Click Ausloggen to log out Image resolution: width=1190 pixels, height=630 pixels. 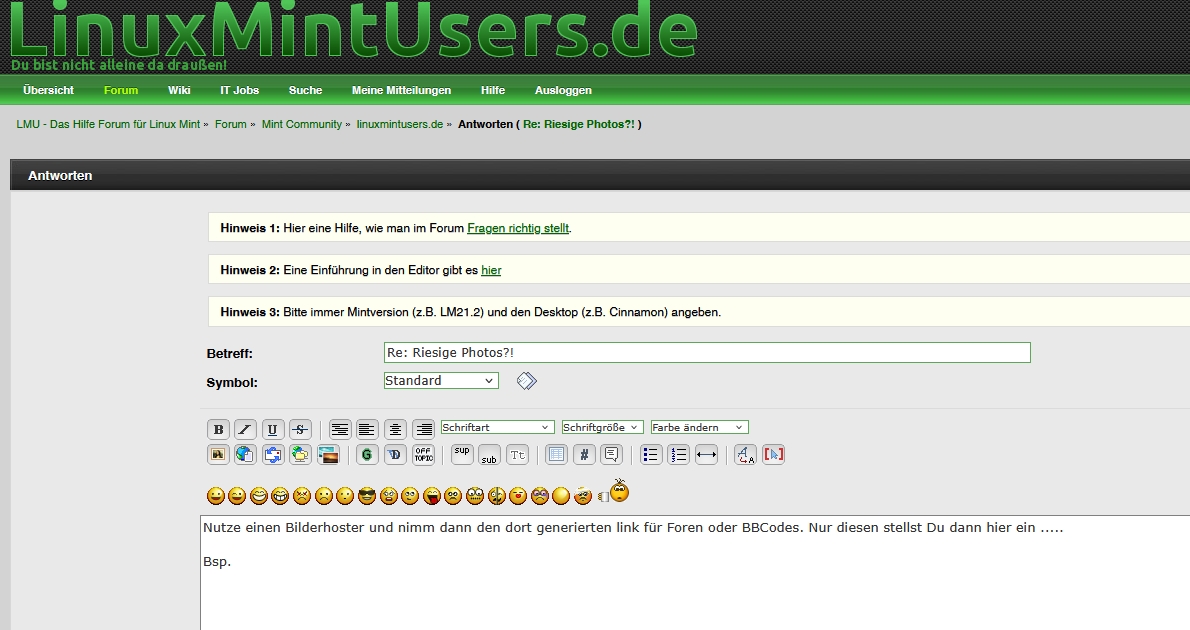[563, 90]
